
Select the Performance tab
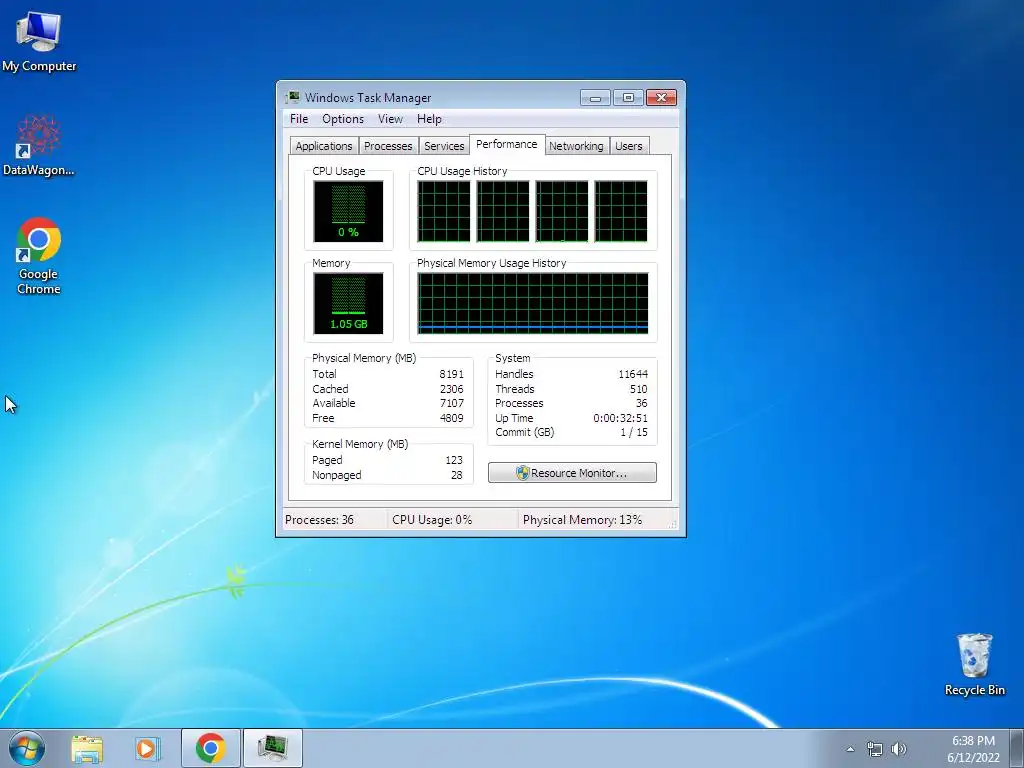(x=507, y=144)
